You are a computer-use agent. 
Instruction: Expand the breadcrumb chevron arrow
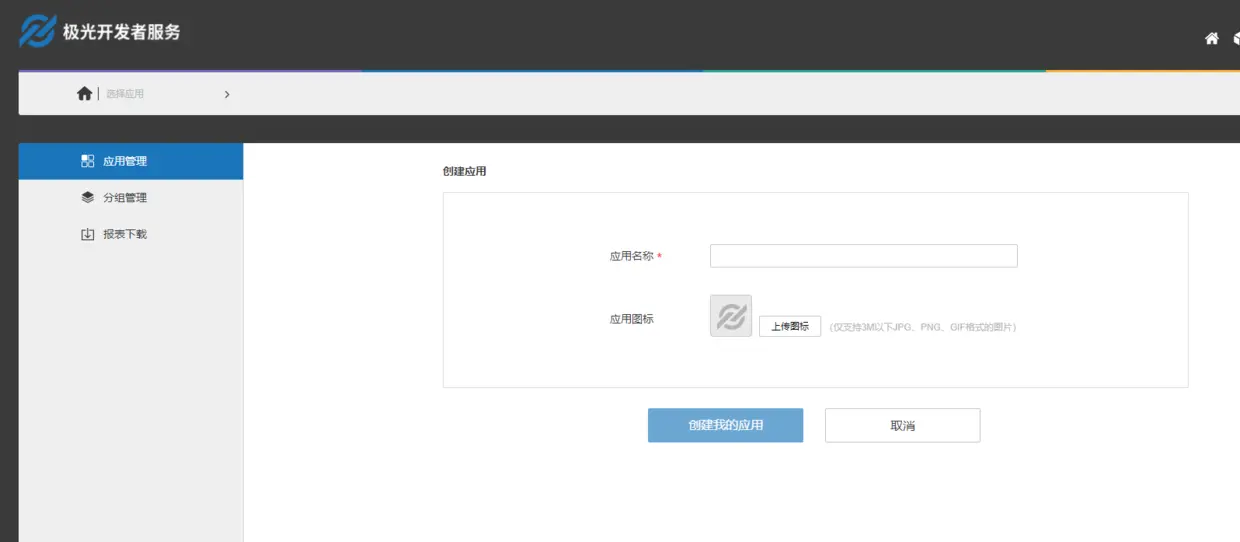tap(227, 94)
